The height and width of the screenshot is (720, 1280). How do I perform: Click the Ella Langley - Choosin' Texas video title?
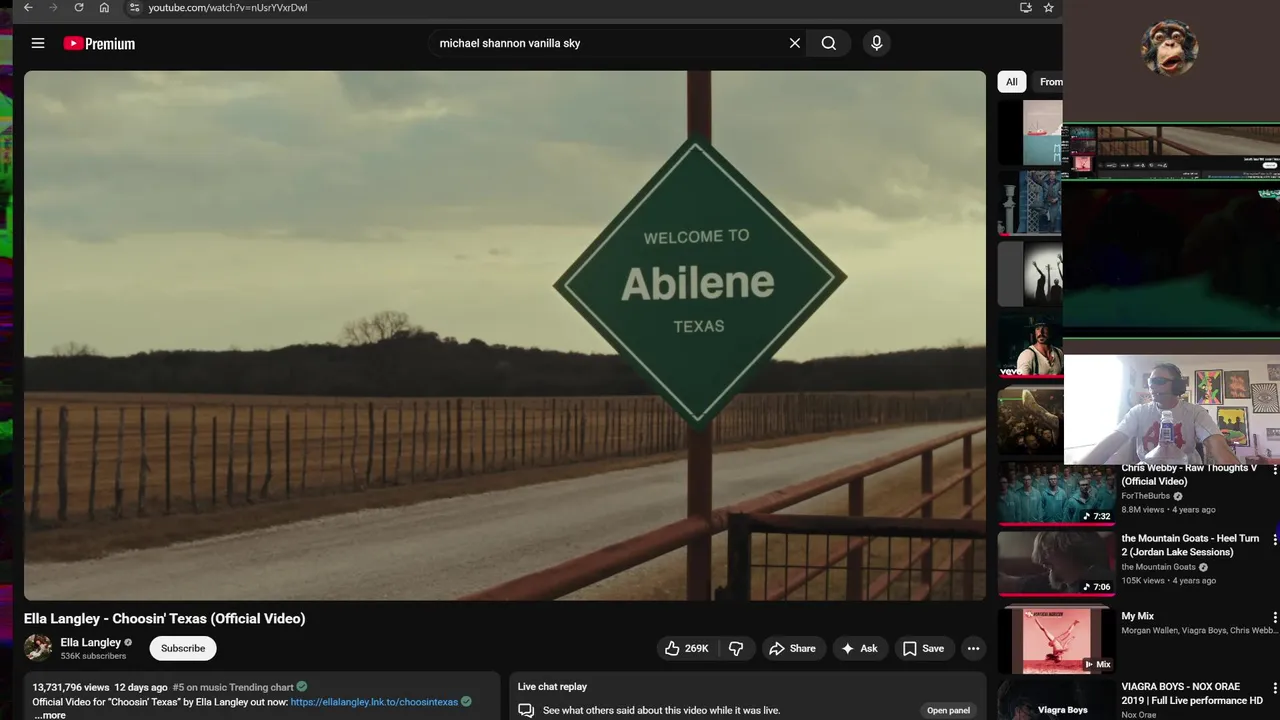click(x=165, y=618)
